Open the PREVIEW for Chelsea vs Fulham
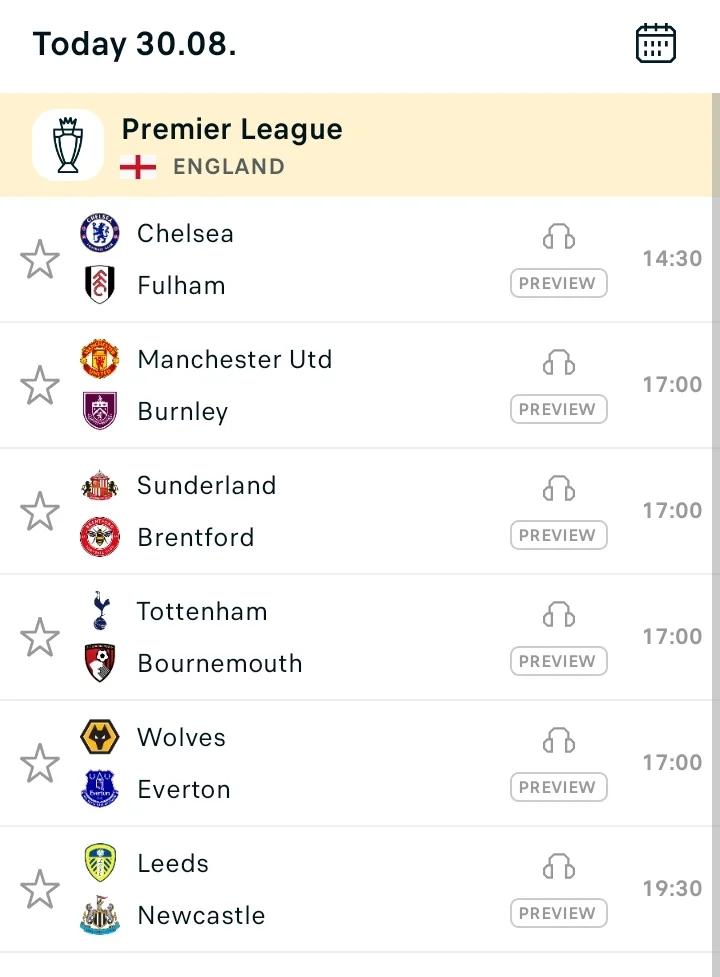 click(559, 283)
